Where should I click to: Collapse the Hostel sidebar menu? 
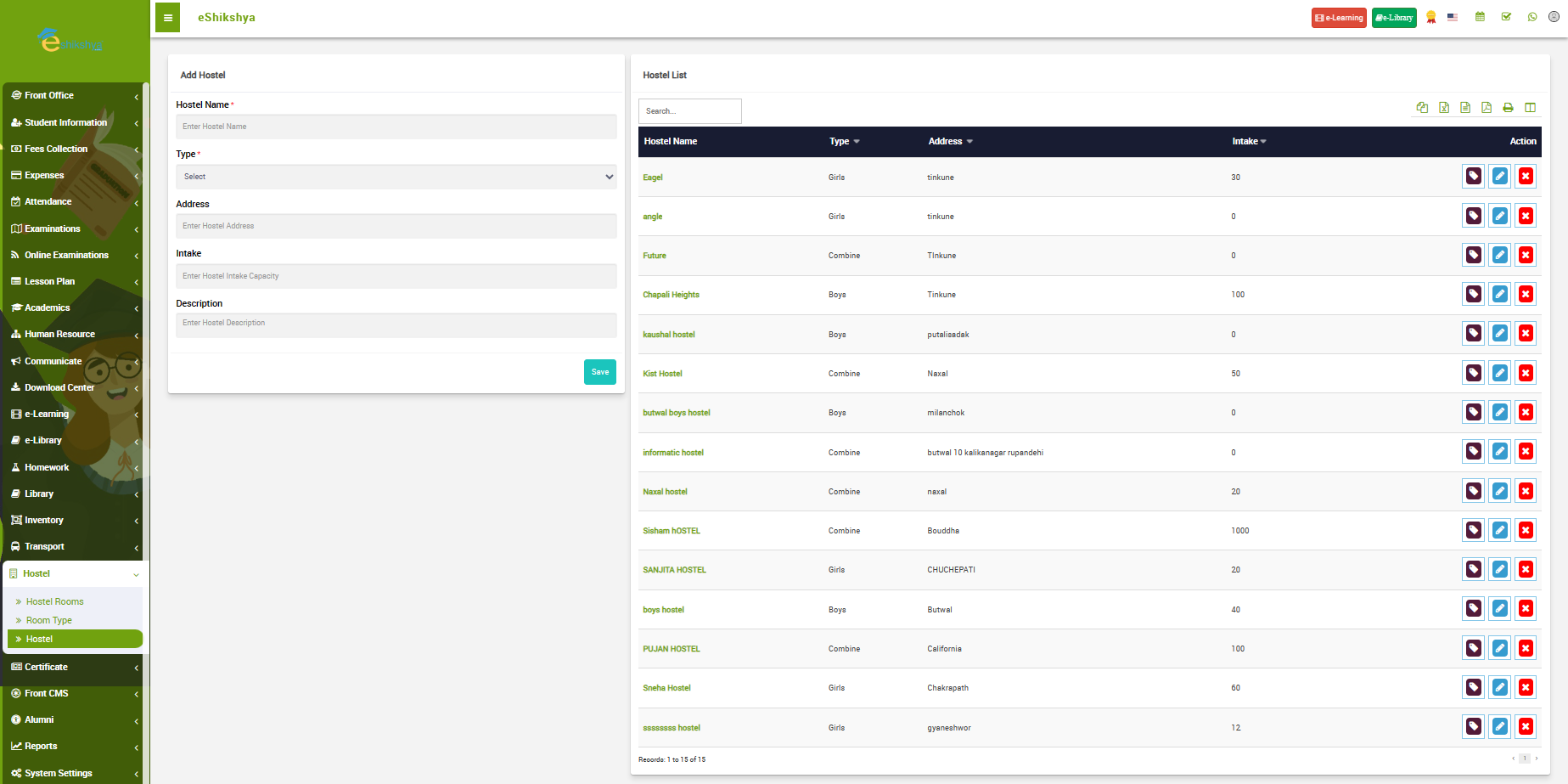click(x=75, y=574)
